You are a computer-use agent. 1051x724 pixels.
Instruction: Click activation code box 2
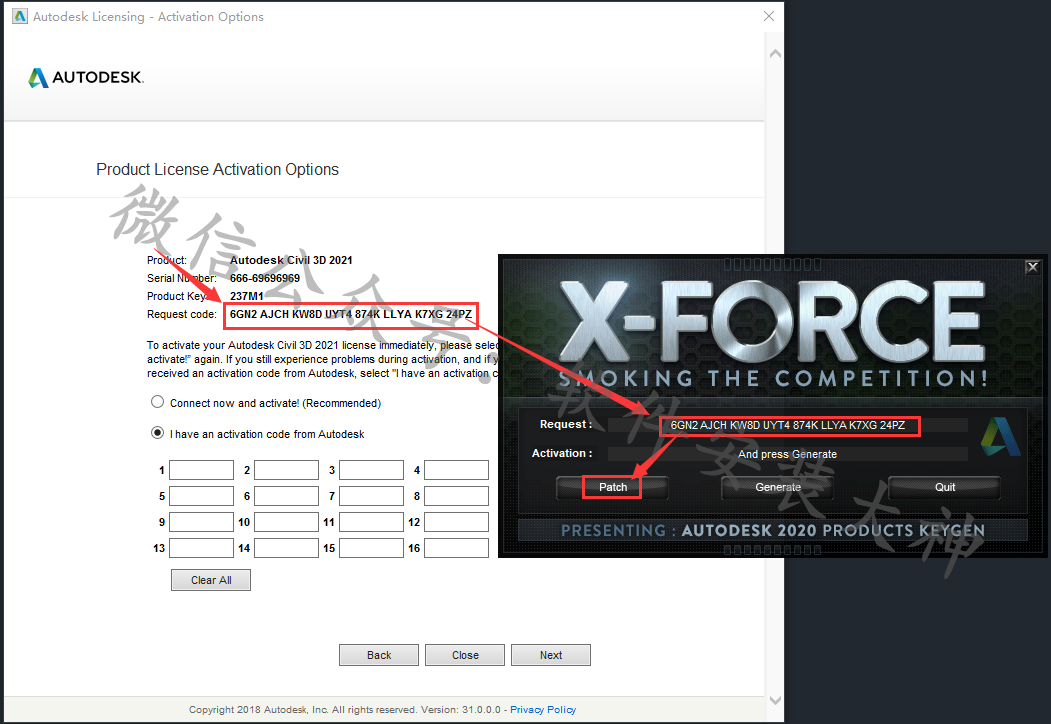(x=286, y=470)
